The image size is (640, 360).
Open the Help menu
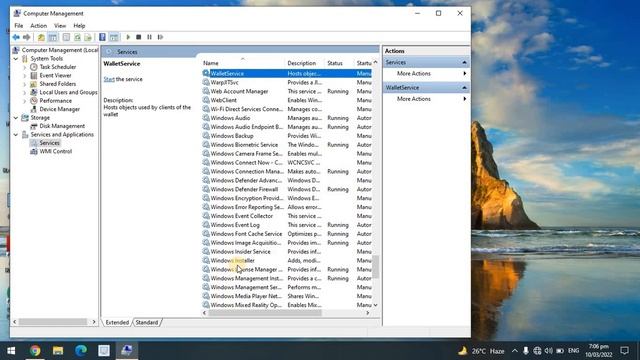click(x=79, y=26)
